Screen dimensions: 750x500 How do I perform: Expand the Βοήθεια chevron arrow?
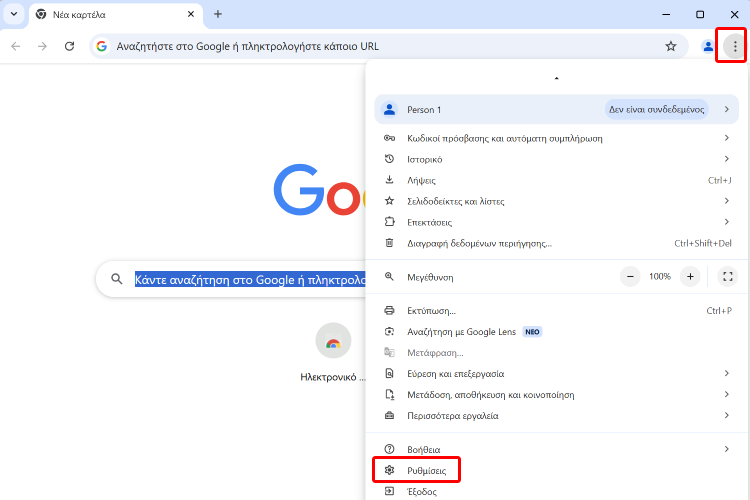[727, 449]
